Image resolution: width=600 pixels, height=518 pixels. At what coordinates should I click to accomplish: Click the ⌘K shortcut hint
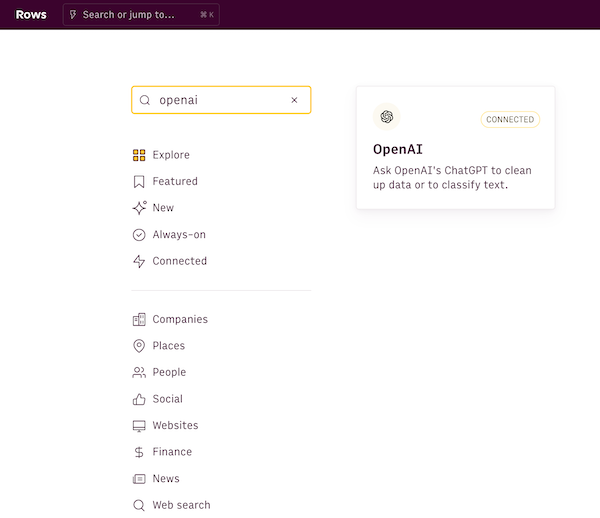(207, 15)
